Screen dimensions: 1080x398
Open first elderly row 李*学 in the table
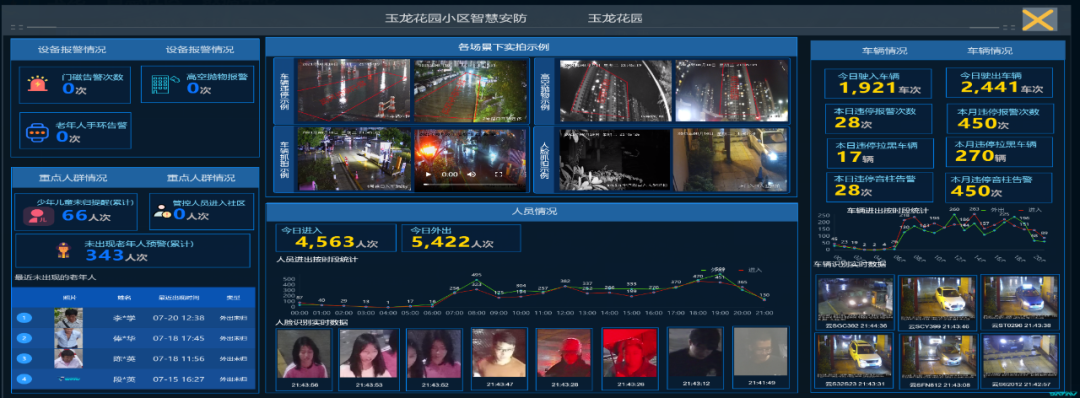[133, 317]
